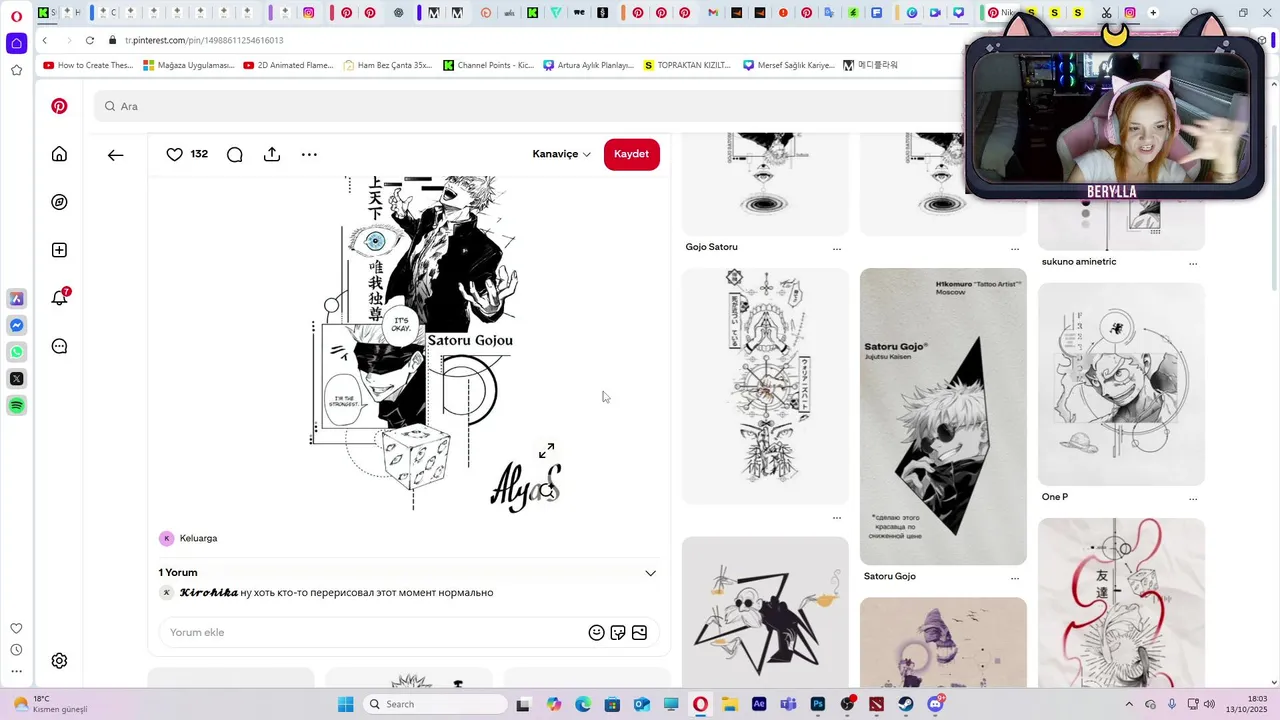This screenshot has height=720, width=1280.
Task: Open 'TOPRAKTAN KIZILT...' bookmark
Action: (x=688, y=65)
